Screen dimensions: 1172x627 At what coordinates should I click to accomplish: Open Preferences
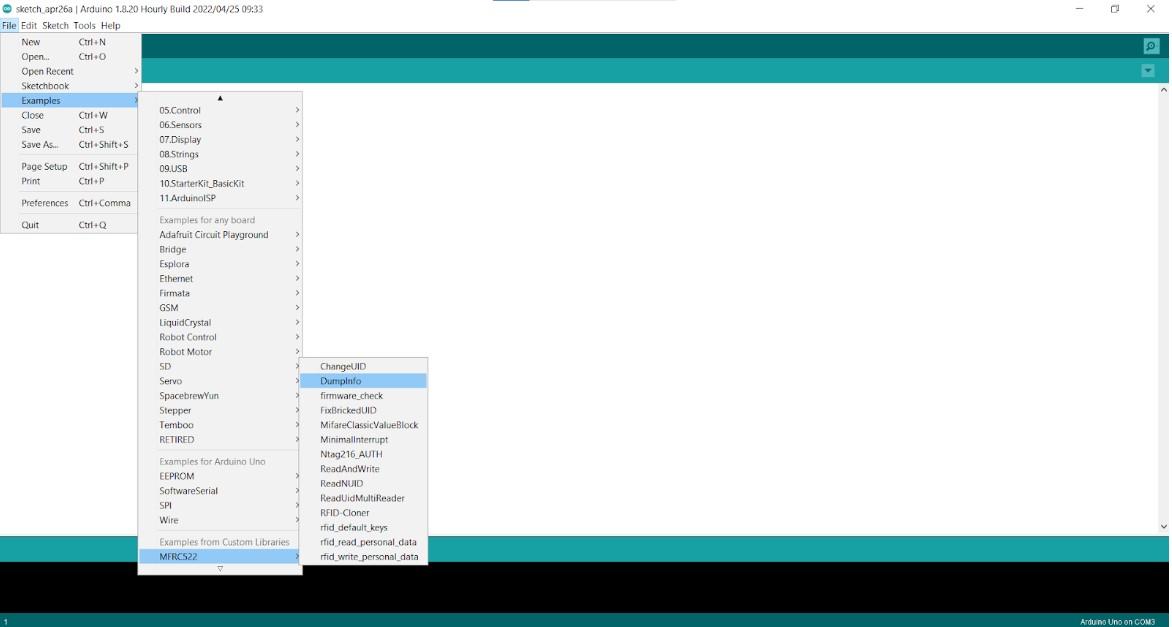coord(70,203)
